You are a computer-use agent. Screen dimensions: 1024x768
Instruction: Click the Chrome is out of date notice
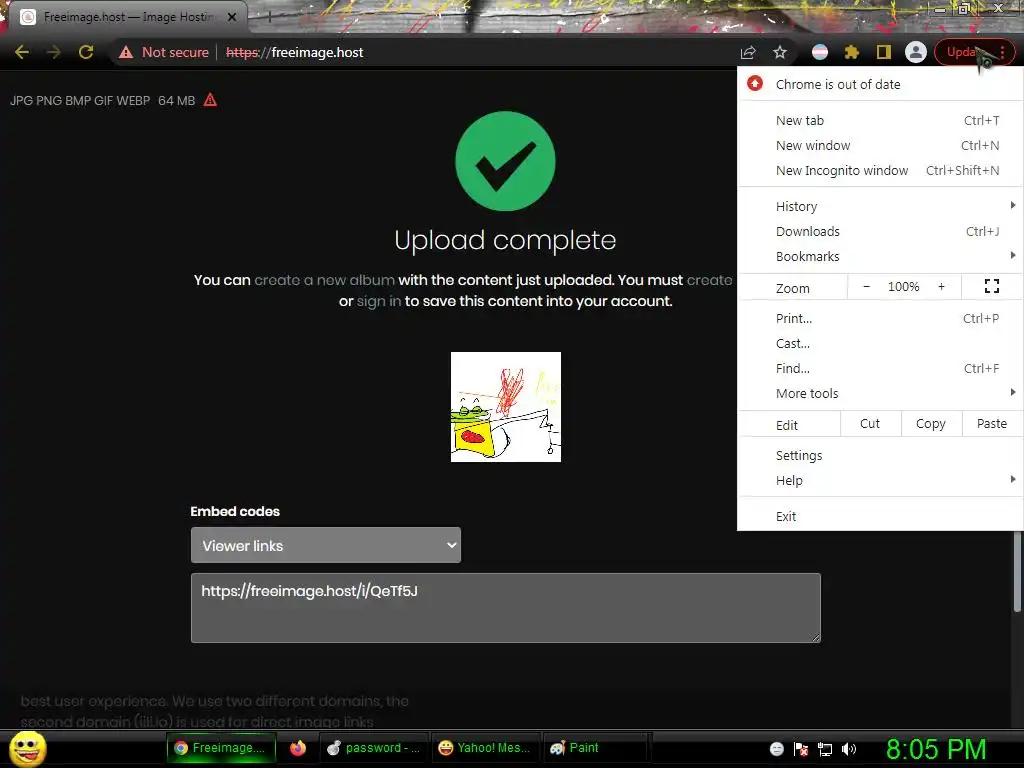click(880, 84)
